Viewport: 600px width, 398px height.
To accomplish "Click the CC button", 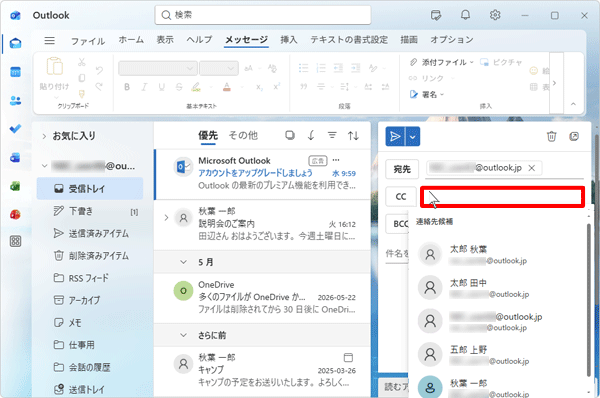I will click(401, 197).
